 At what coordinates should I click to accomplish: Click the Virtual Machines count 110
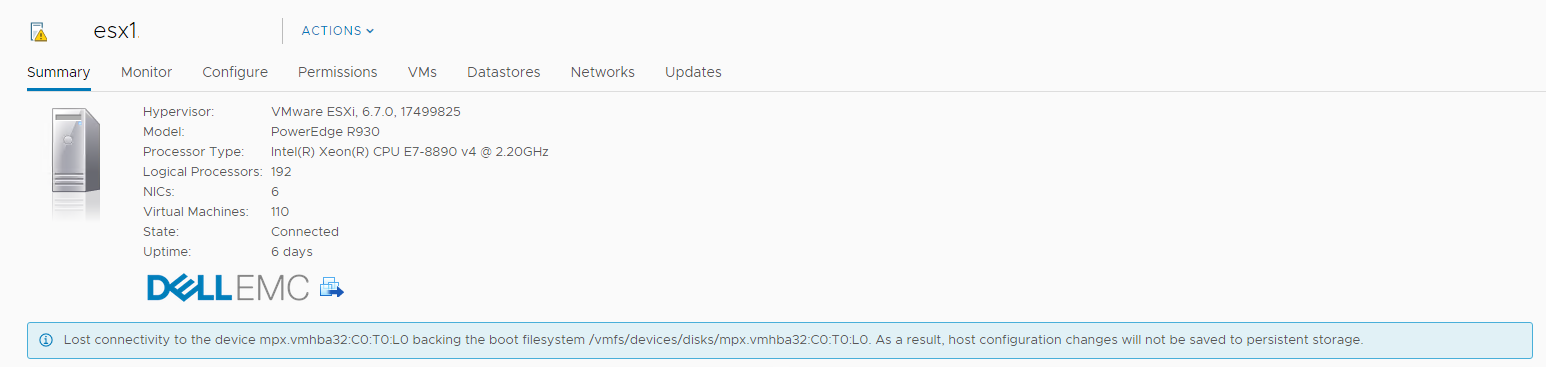(x=280, y=211)
